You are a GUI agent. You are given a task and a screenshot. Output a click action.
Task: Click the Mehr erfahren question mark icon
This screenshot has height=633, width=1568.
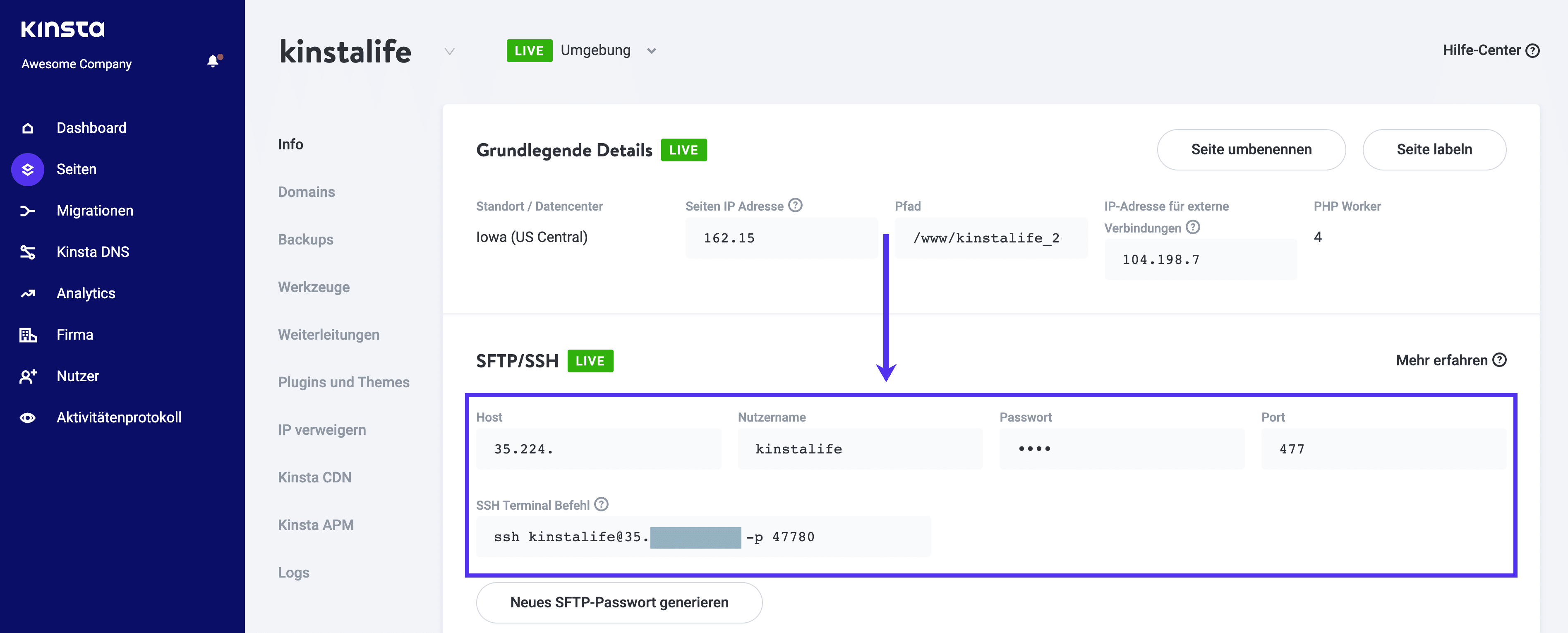[x=1500, y=360]
